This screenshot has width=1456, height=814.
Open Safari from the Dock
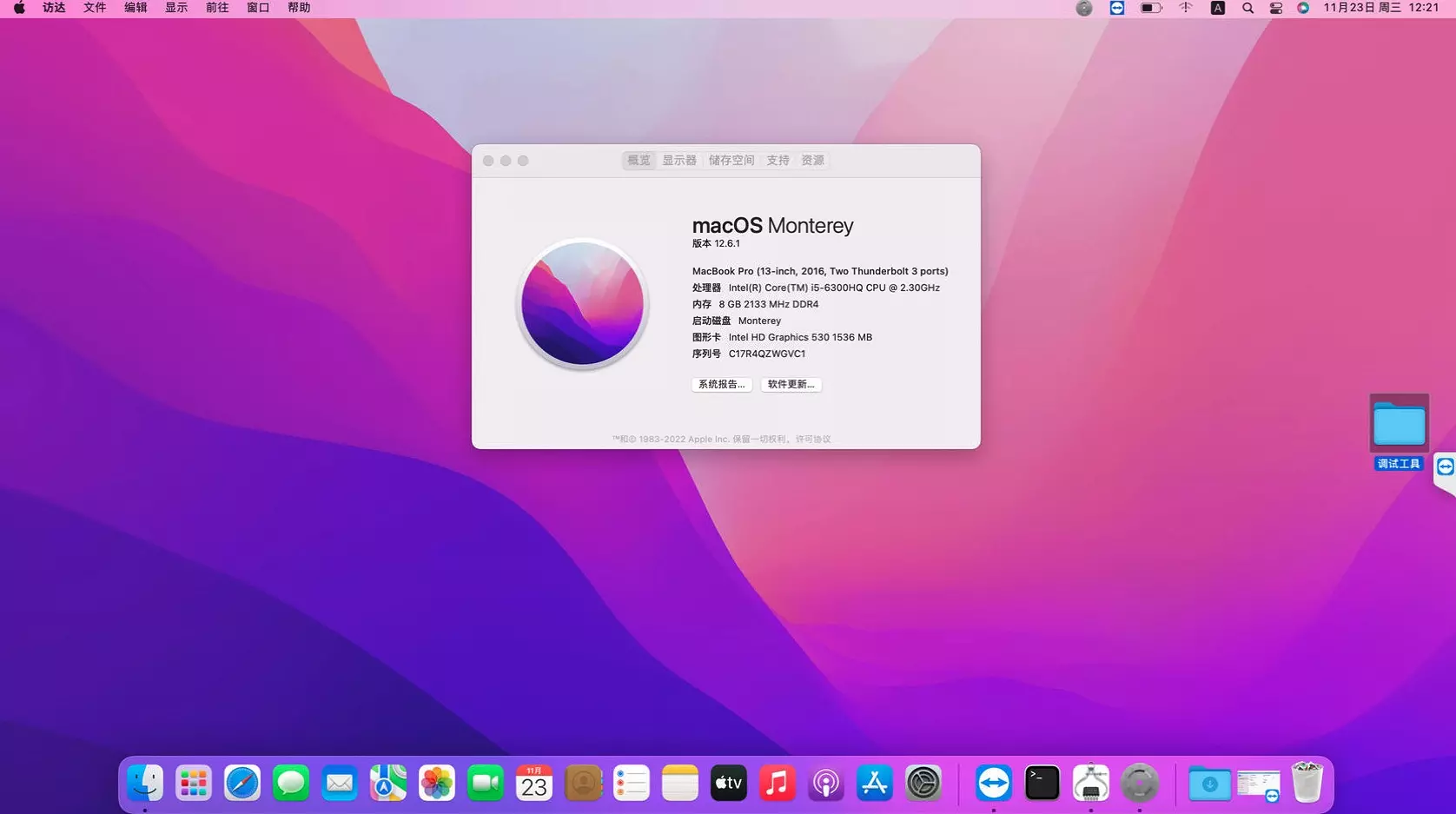[x=242, y=783]
